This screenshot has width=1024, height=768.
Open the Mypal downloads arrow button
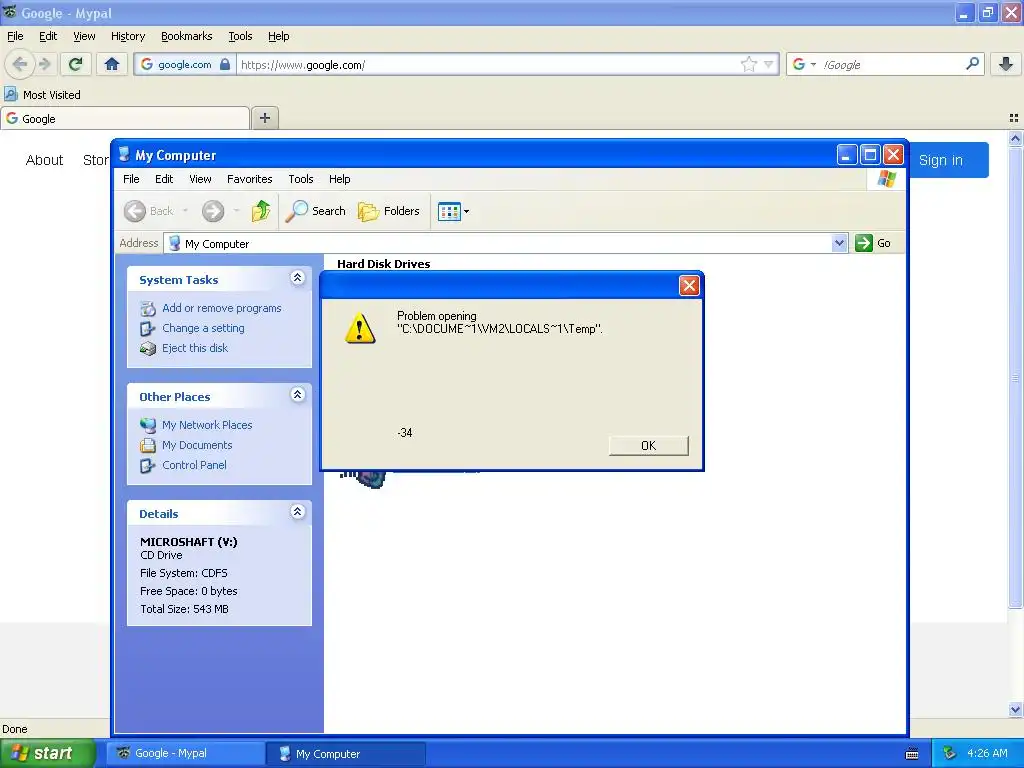1006,64
